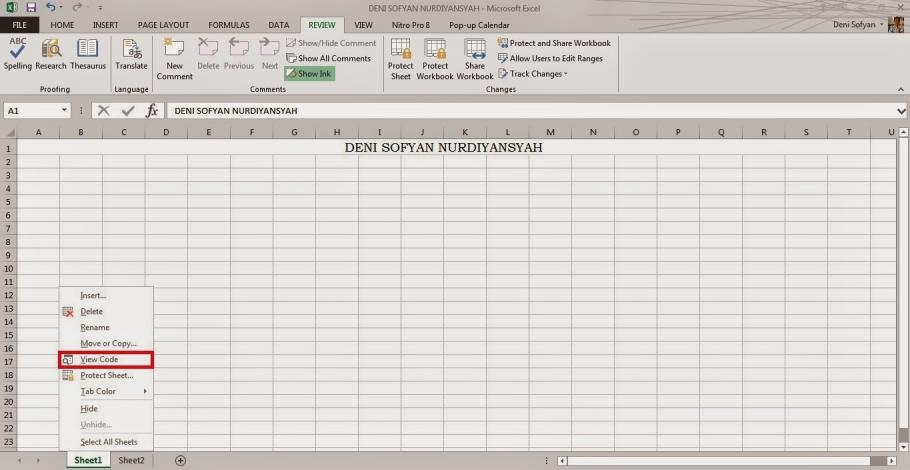Click the Spelling check icon
Viewport: 910px width, 470px height.
(18, 54)
